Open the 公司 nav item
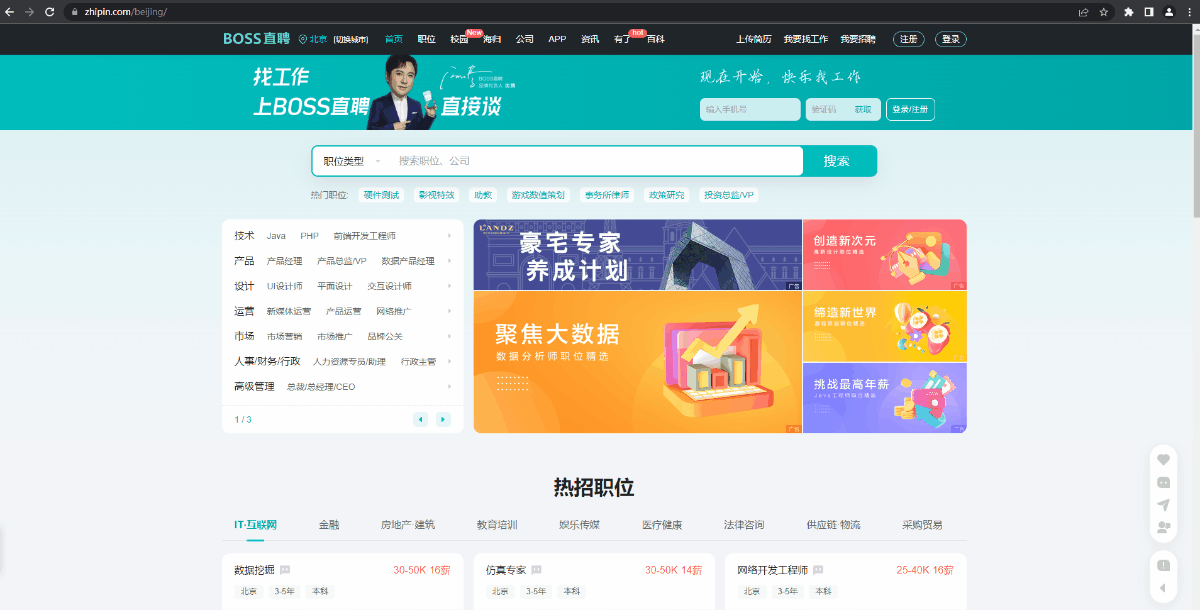 (525, 39)
